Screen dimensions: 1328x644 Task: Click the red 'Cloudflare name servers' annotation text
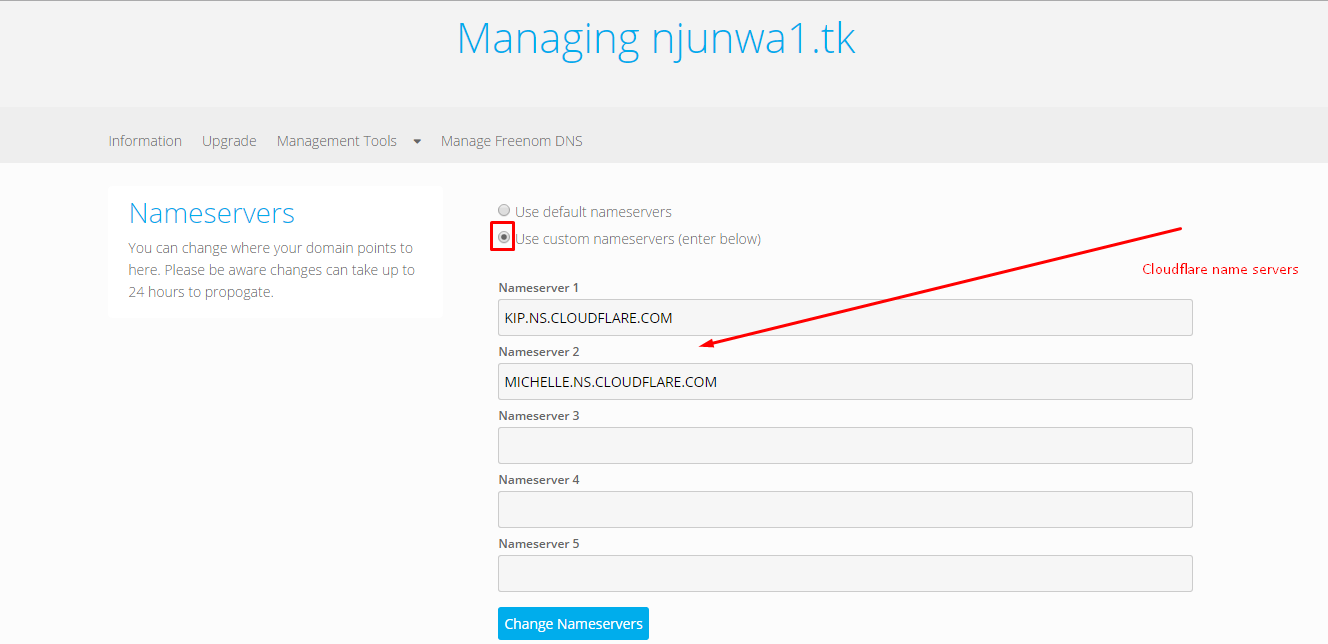pos(1220,269)
